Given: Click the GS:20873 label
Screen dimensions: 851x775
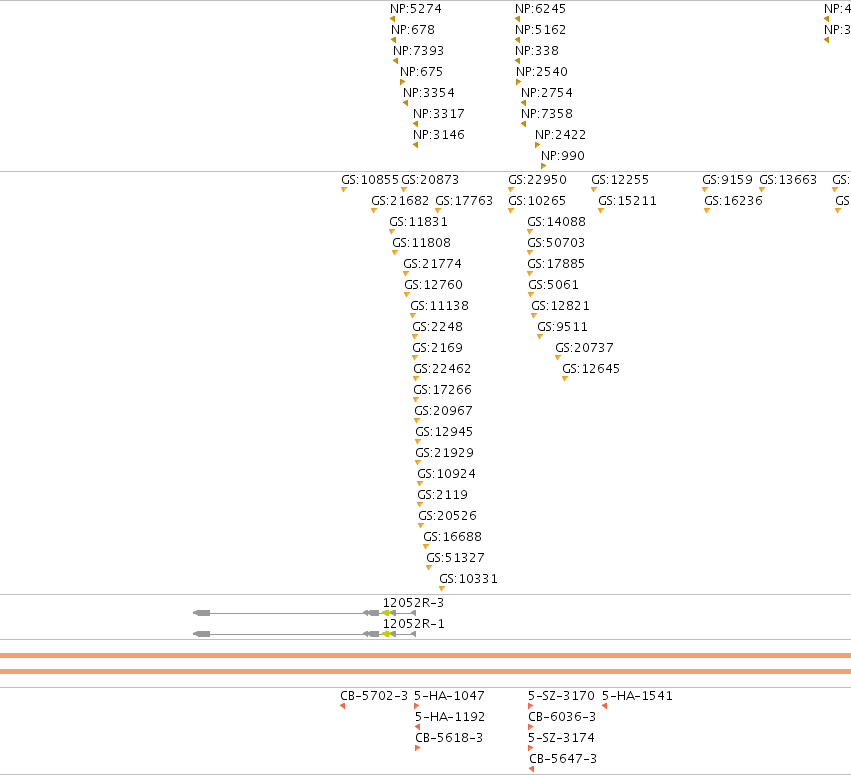Looking at the screenshot, I should coord(430,180).
